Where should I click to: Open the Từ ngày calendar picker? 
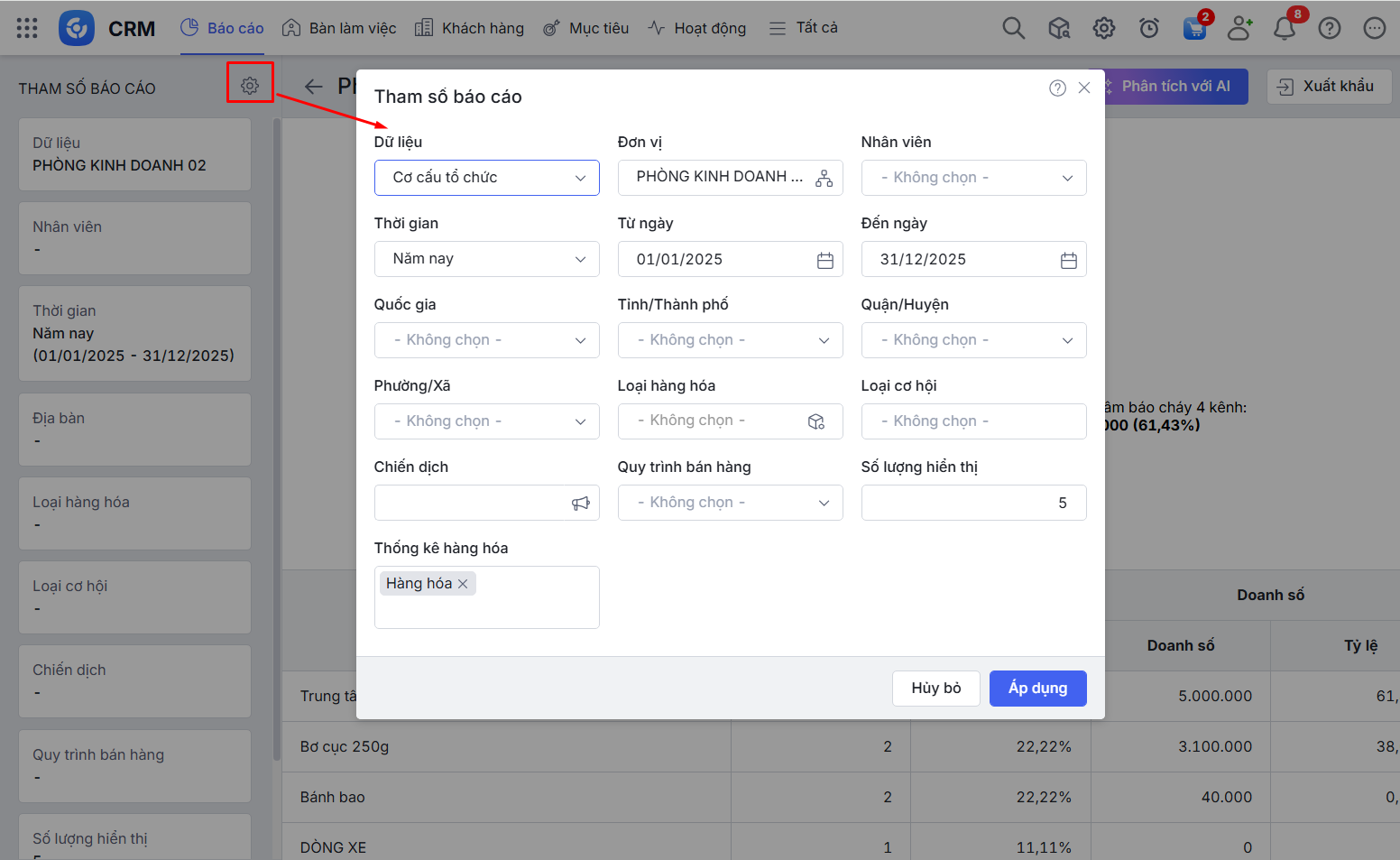coord(824,260)
